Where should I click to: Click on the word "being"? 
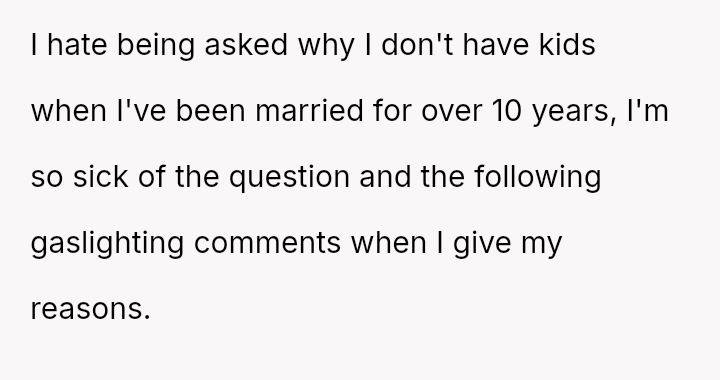pos(156,47)
